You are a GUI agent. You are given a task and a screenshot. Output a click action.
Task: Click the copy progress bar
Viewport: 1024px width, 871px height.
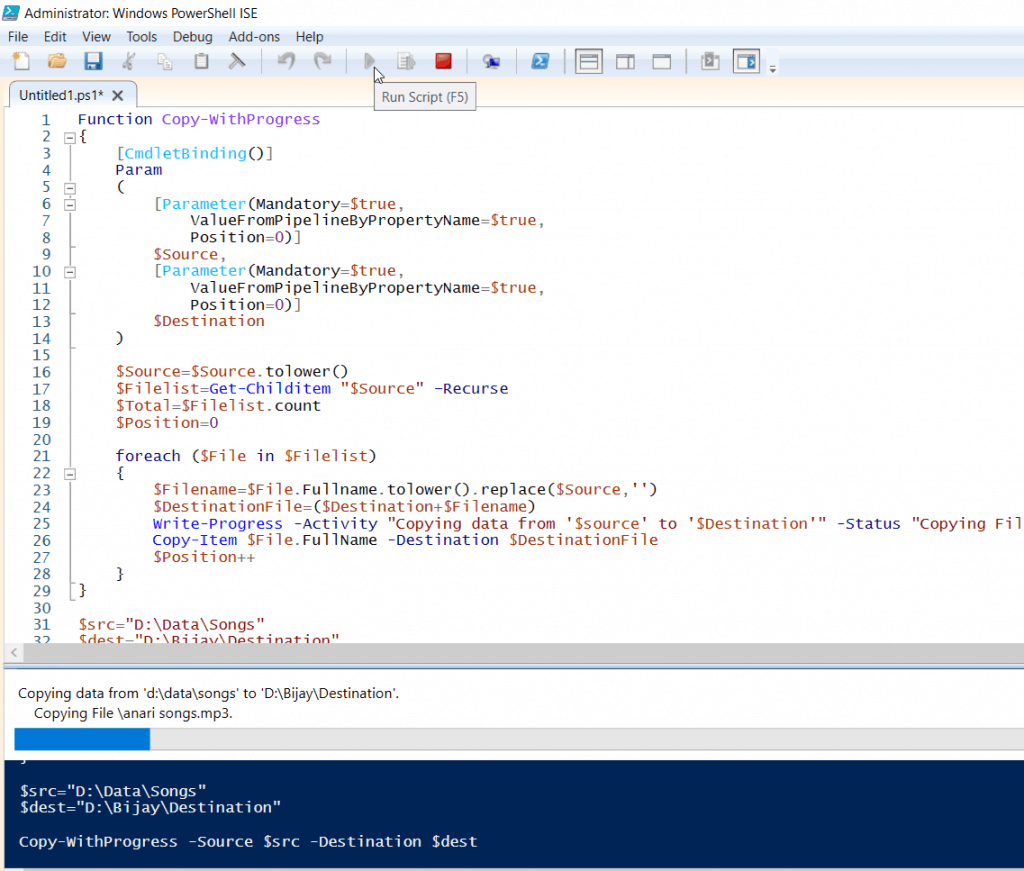(x=519, y=739)
